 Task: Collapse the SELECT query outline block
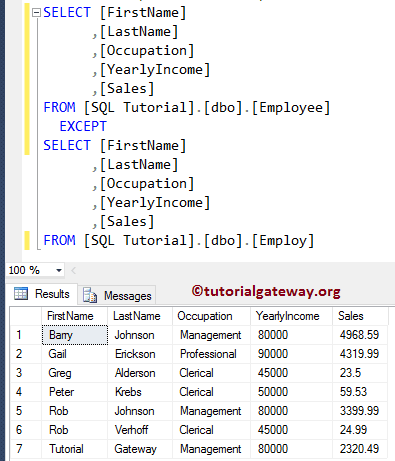36,13
